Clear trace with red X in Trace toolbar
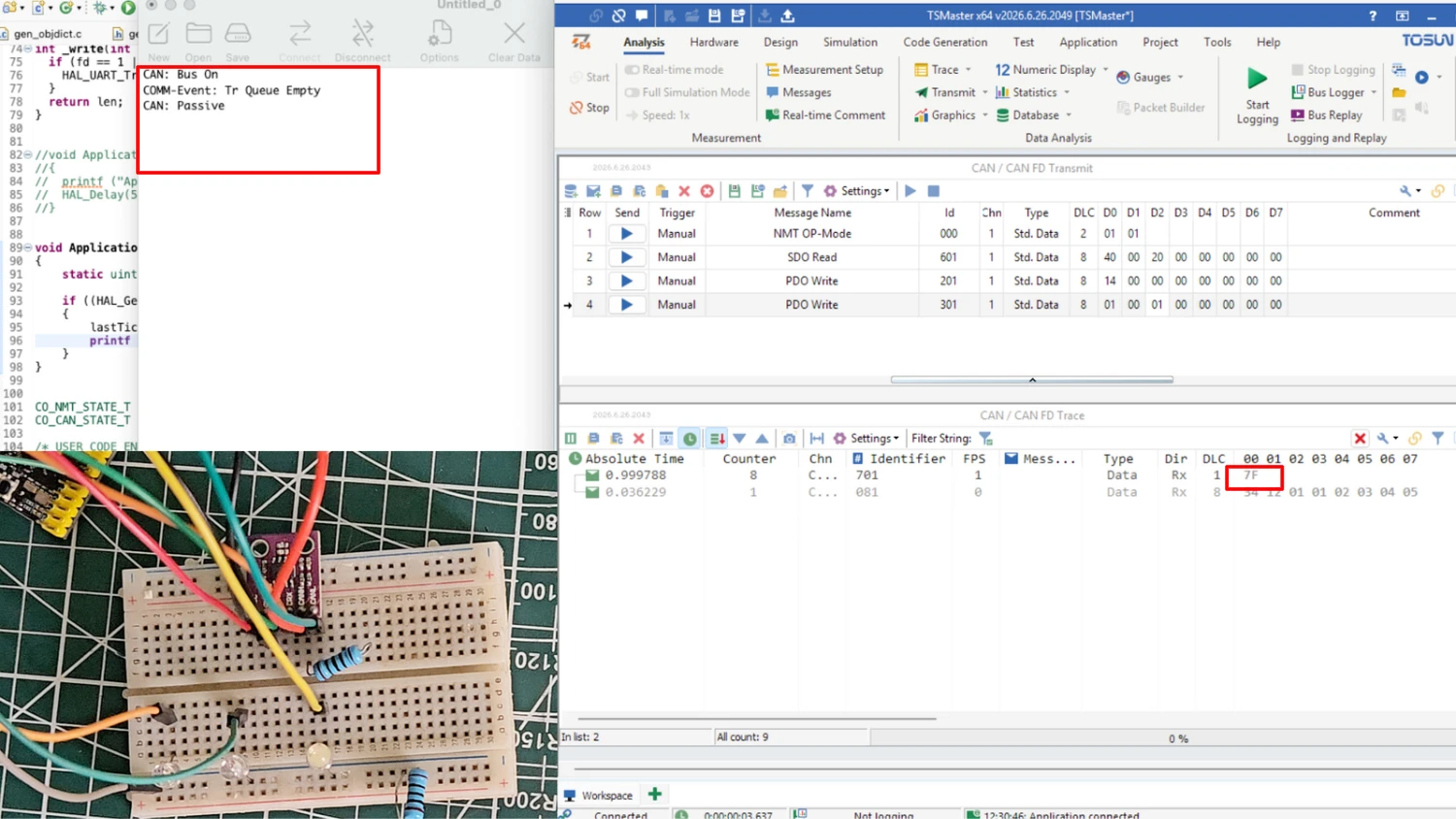The height and width of the screenshot is (819, 1456). (639, 439)
